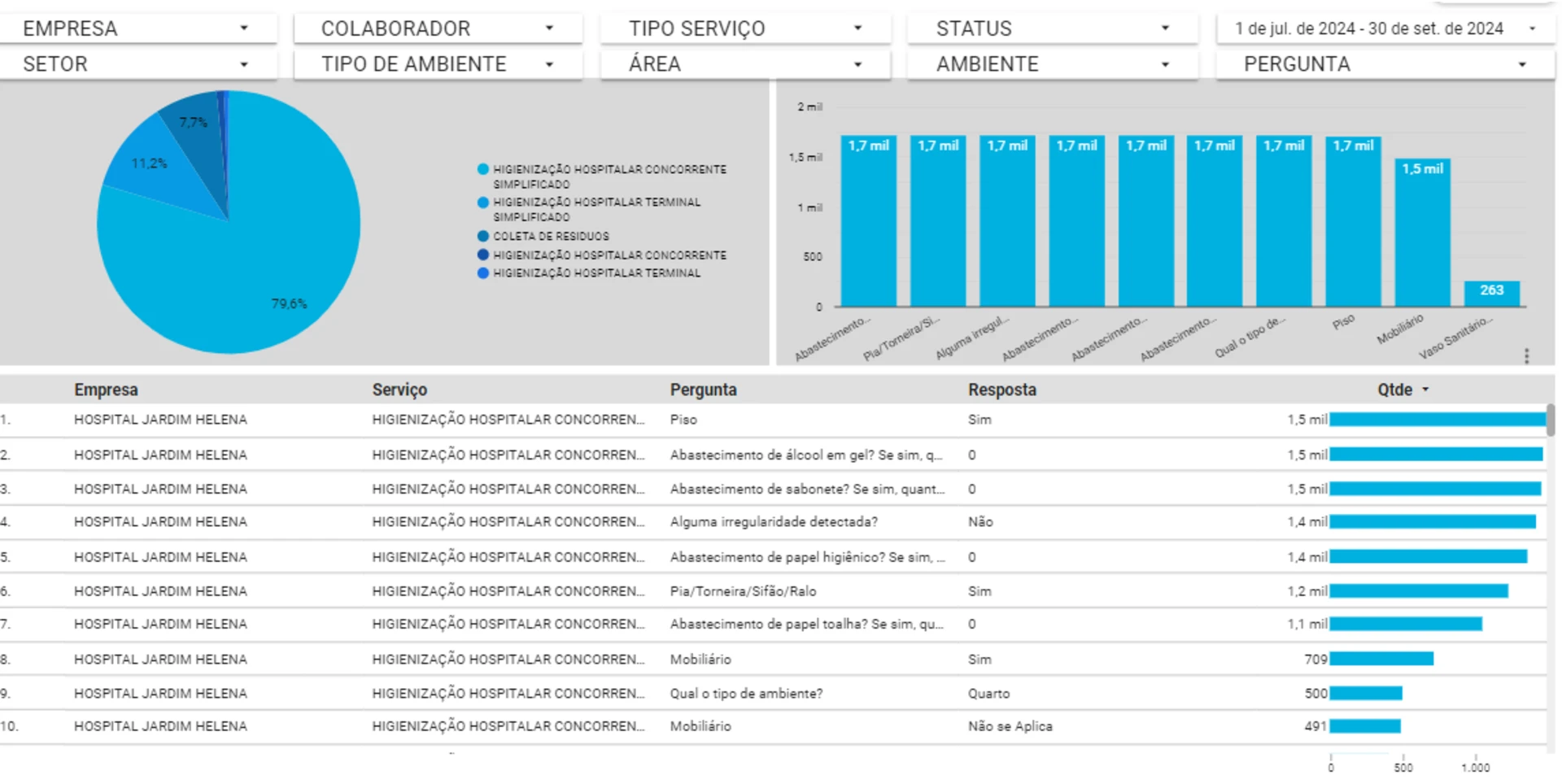Open the date range picker
This screenshot has width=1562, height=784.
(1384, 28)
